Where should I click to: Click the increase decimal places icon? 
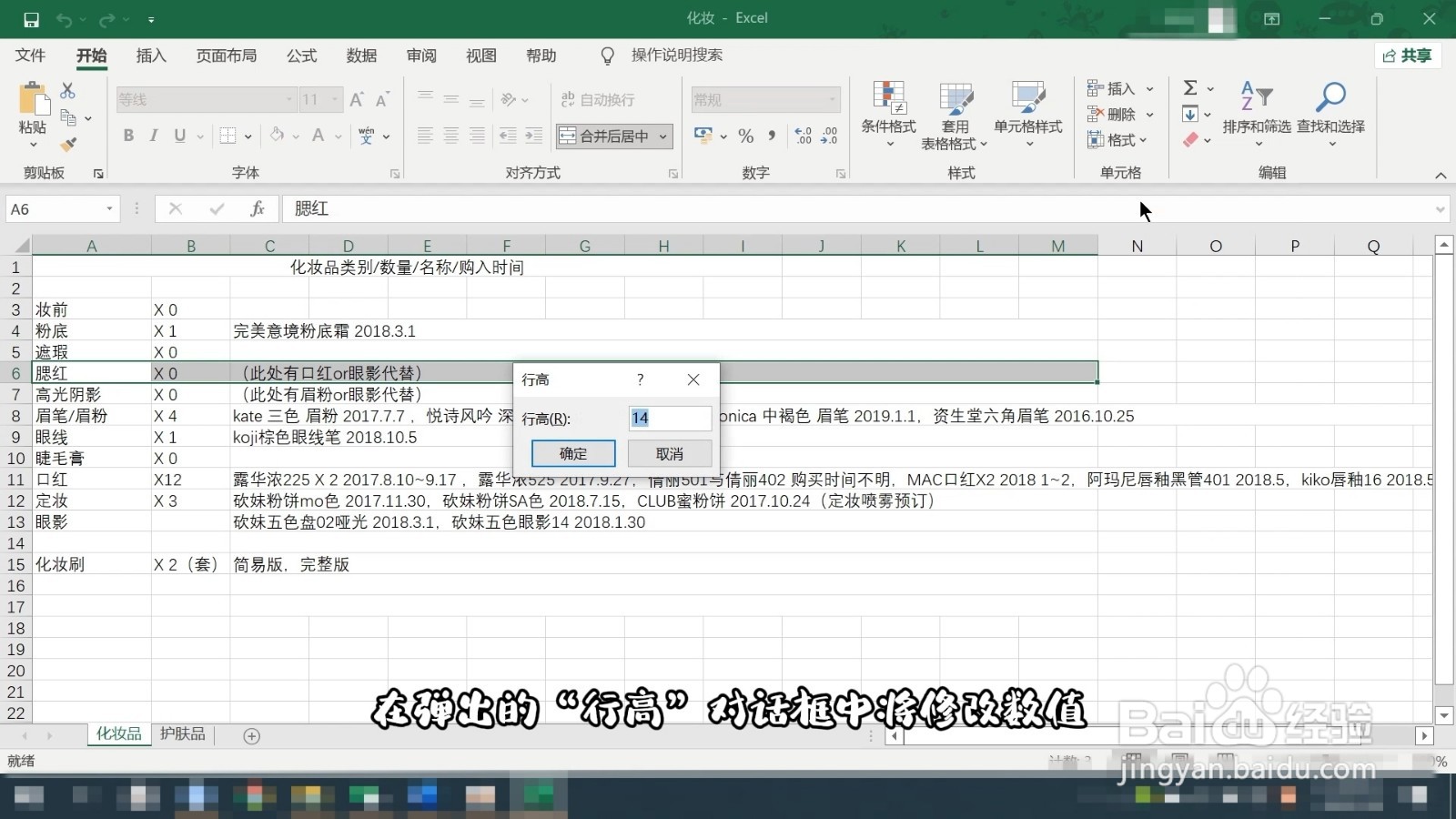pyautogui.click(x=802, y=136)
